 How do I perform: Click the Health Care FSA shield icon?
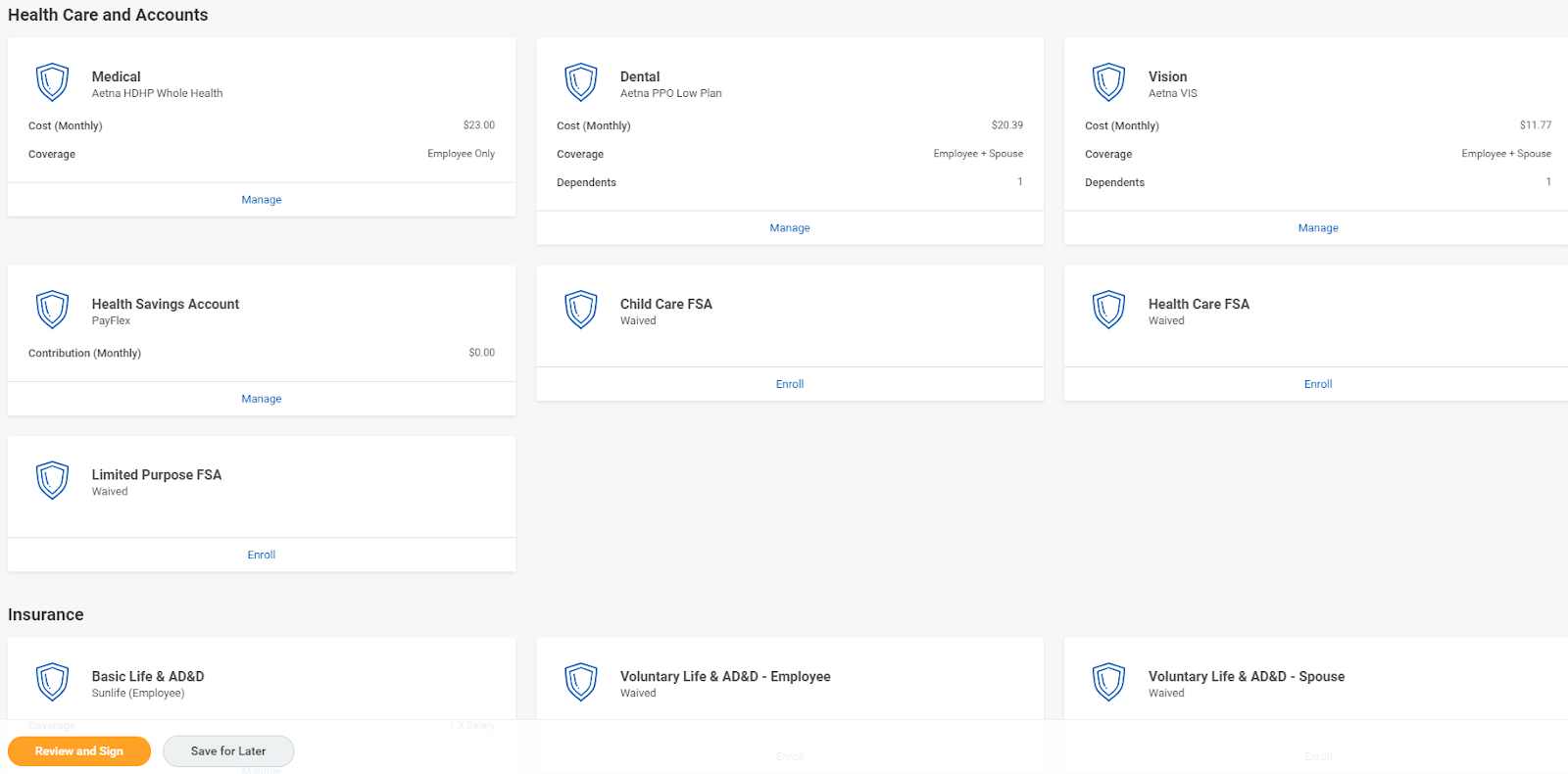click(x=1108, y=310)
